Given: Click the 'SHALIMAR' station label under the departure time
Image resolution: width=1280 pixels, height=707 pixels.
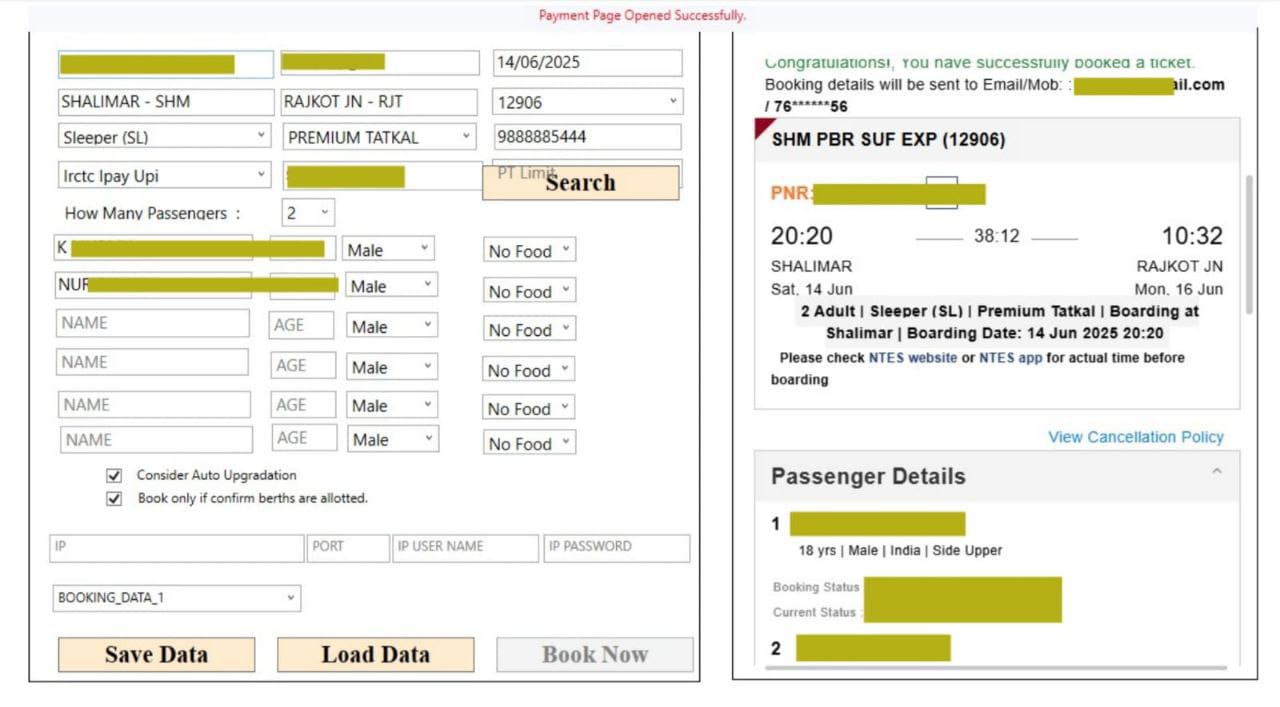Looking at the screenshot, I should coord(811,267).
